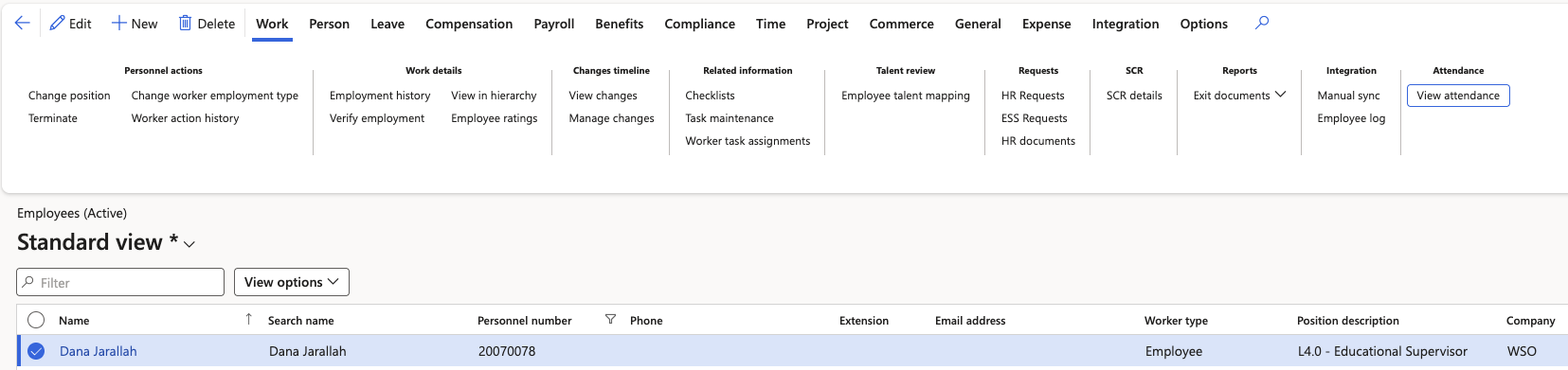Switch to the Work tab
Screen dimensions: 1568x370
point(272,24)
